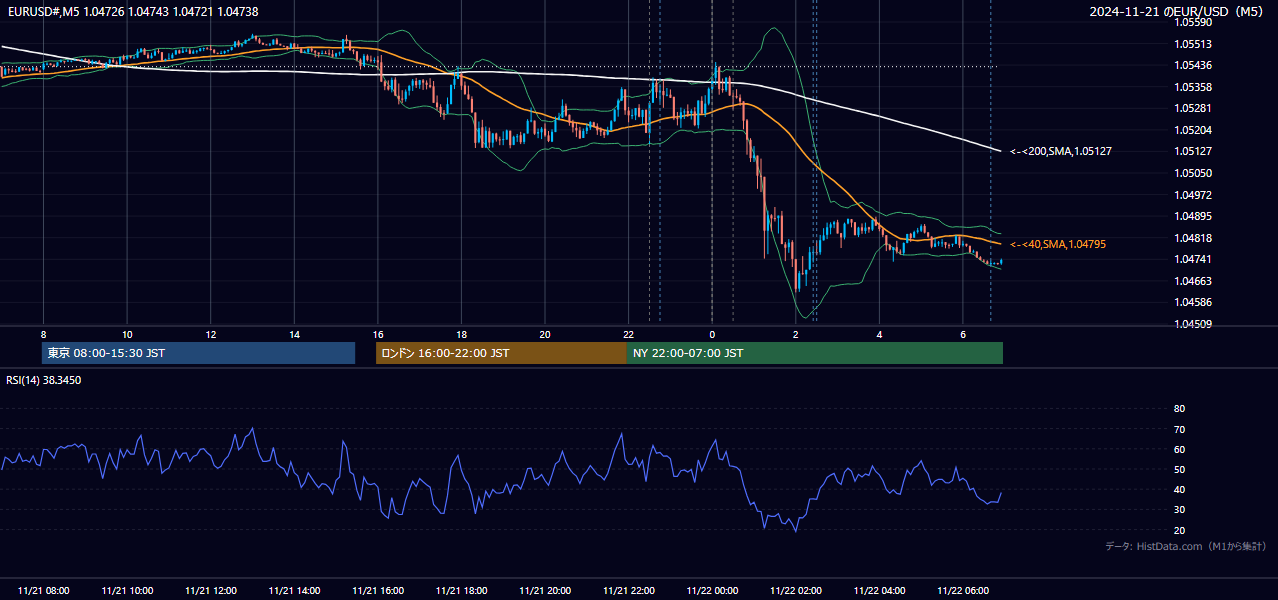Click the 11/22 04:00 date label
1278x600 pixels.
[x=879, y=591]
